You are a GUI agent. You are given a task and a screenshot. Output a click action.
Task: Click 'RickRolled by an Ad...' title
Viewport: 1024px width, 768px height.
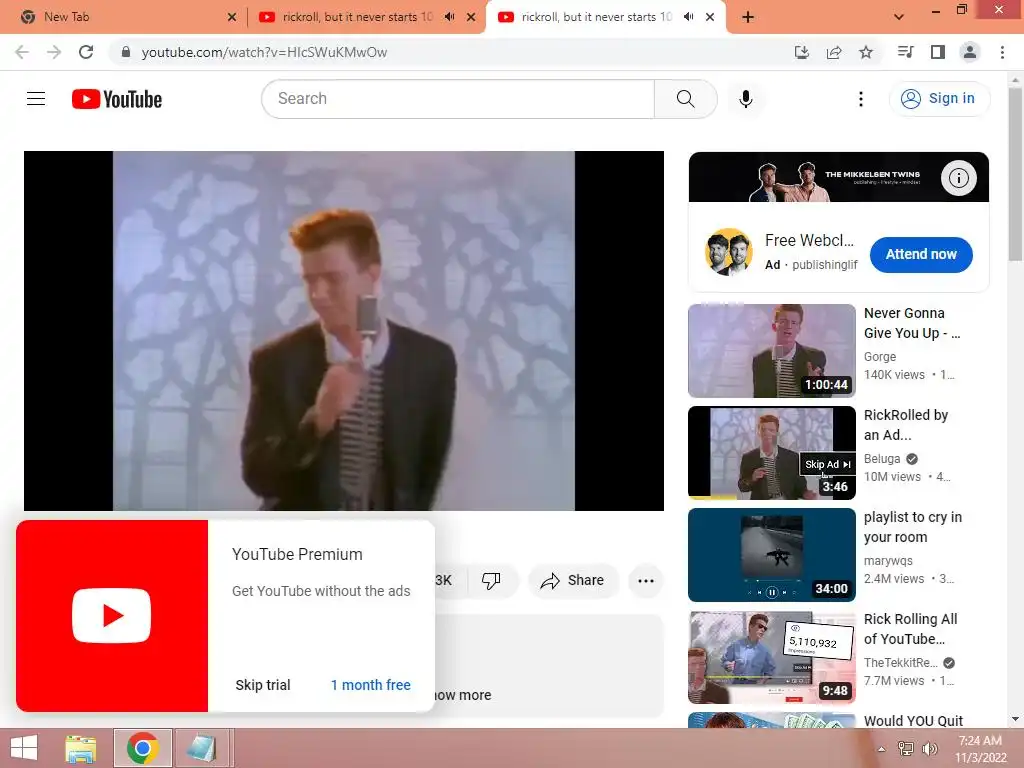905,424
